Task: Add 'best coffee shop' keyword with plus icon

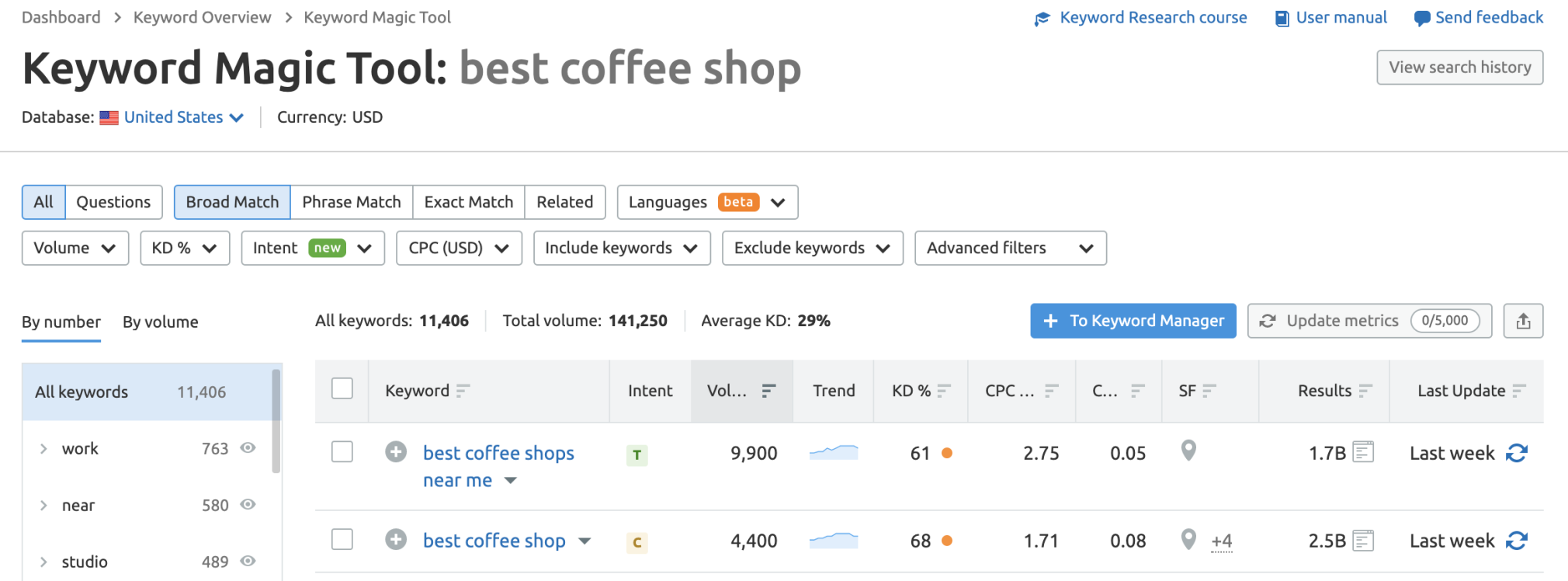Action: click(396, 539)
